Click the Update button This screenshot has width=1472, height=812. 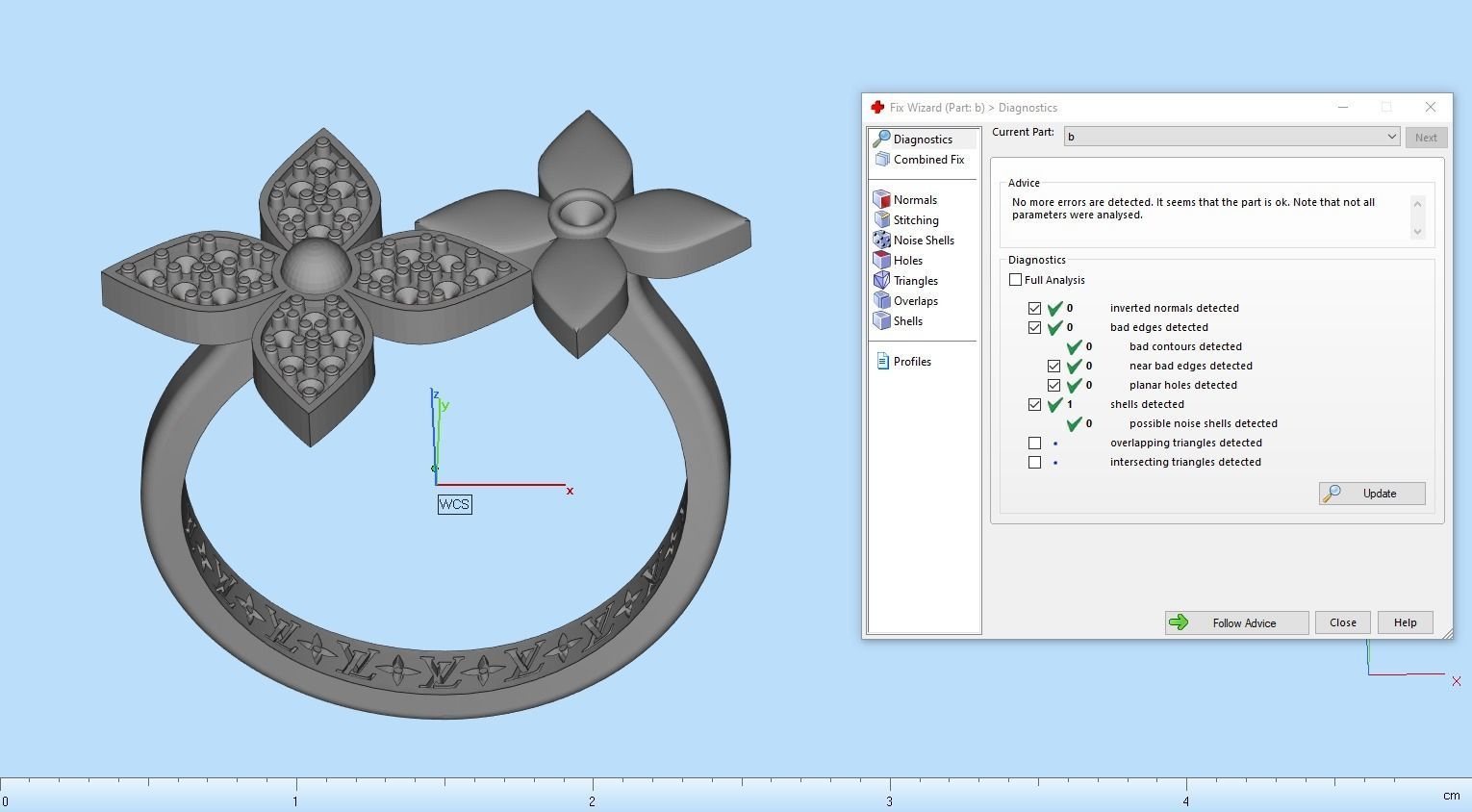pos(1372,494)
